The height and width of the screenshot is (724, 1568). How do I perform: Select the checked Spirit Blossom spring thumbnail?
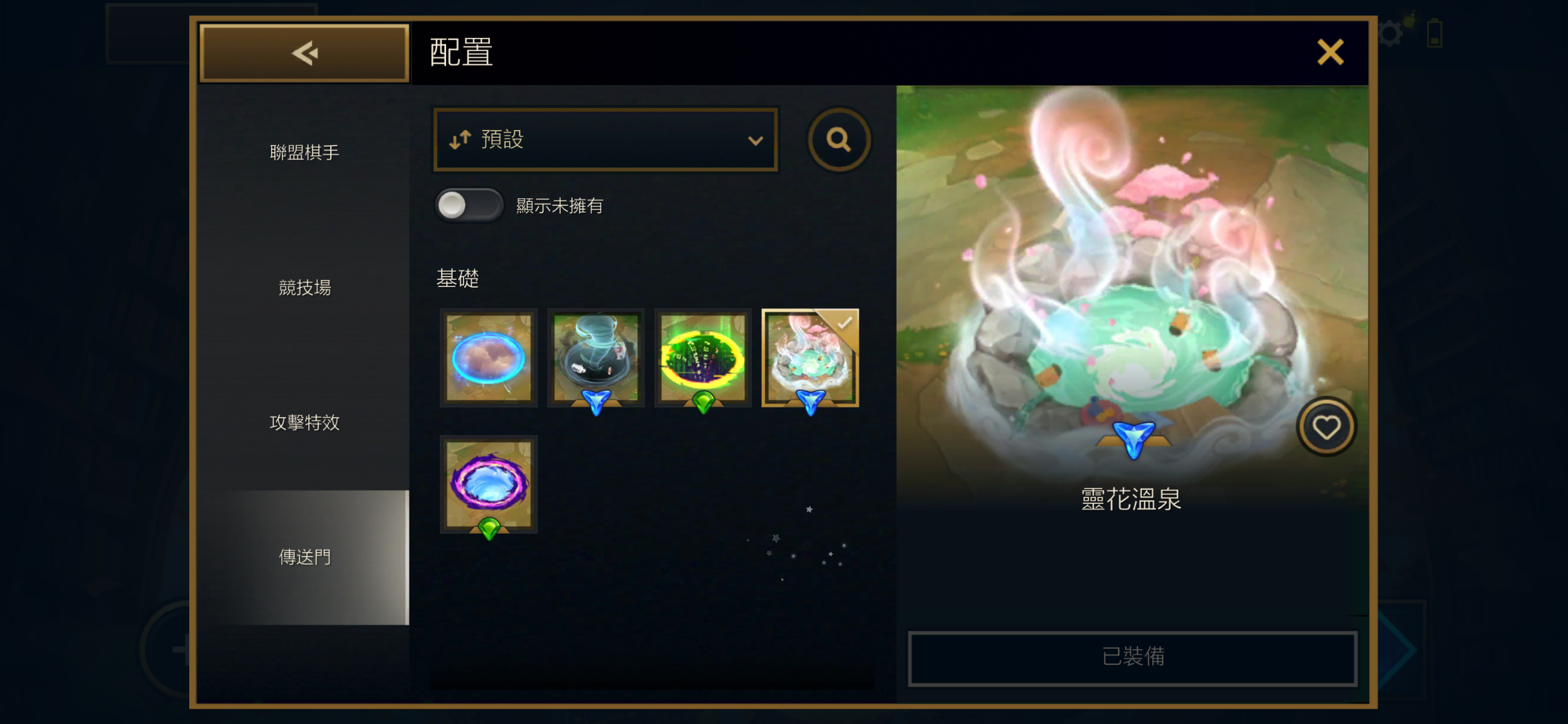pyautogui.click(x=810, y=358)
